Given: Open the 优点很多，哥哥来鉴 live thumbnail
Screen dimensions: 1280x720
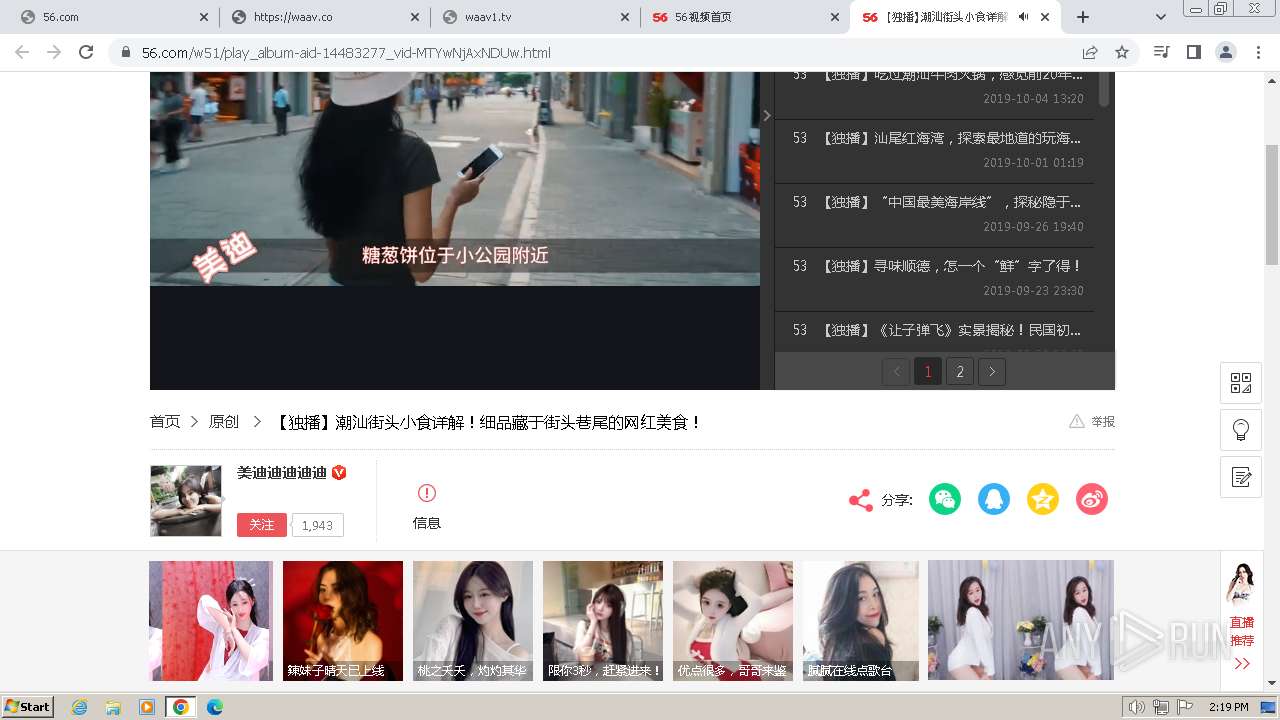Looking at the screenshot, I should point(733,621).
